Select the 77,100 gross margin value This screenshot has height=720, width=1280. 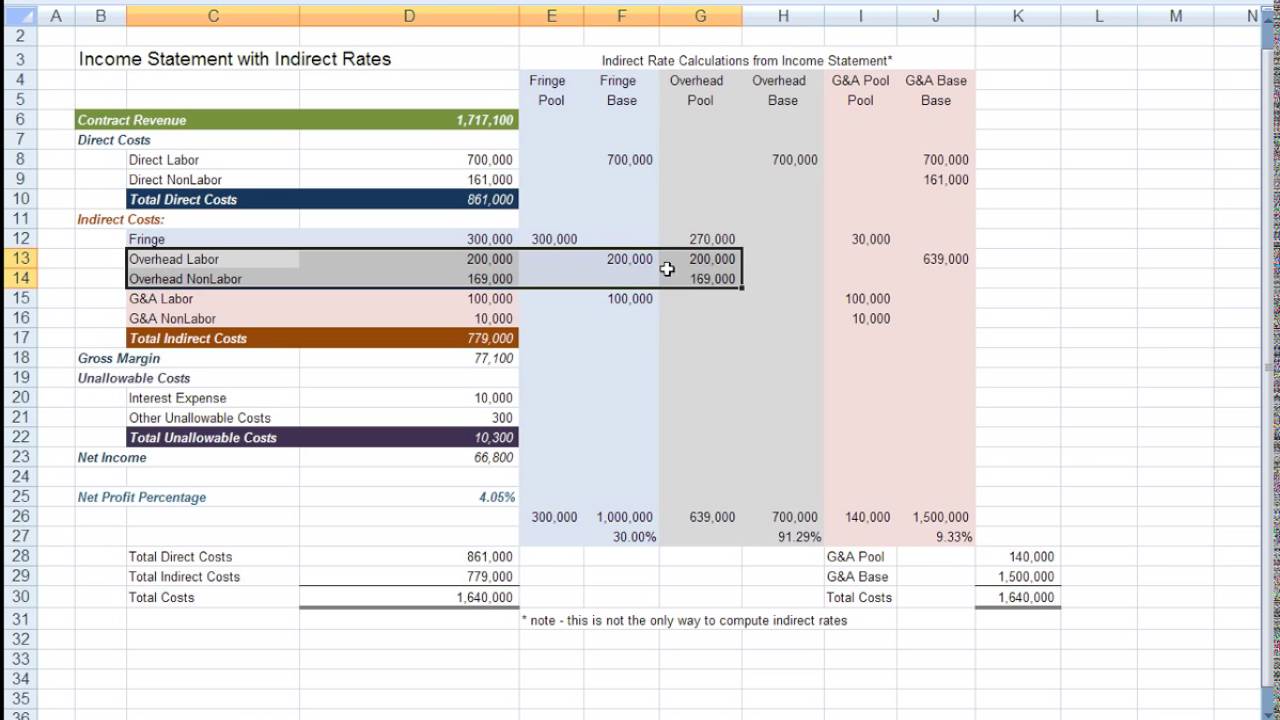point(409,358)
